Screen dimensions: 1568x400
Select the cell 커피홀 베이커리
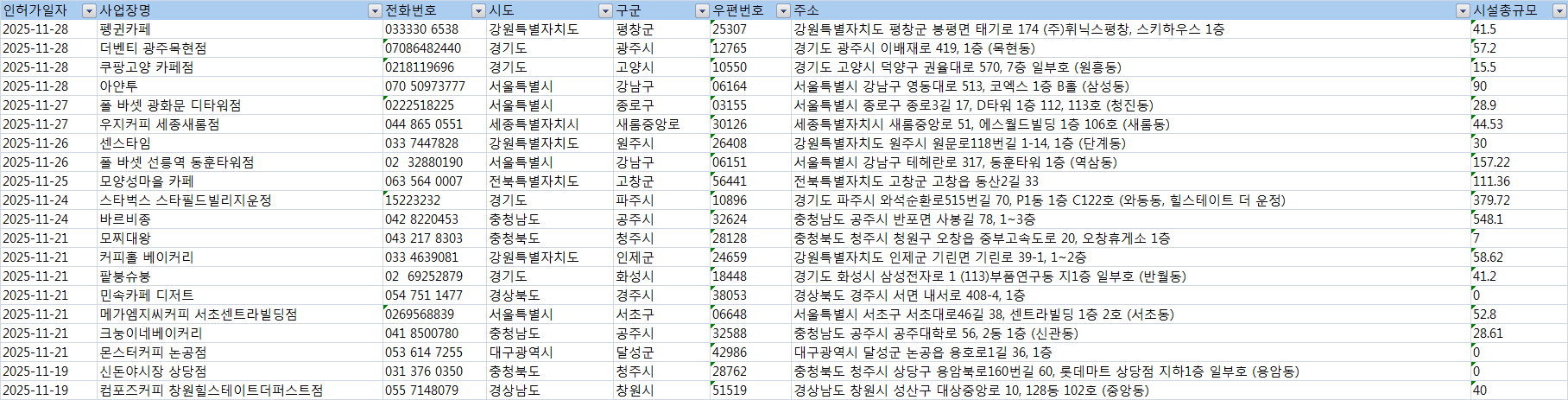[239, 257]
